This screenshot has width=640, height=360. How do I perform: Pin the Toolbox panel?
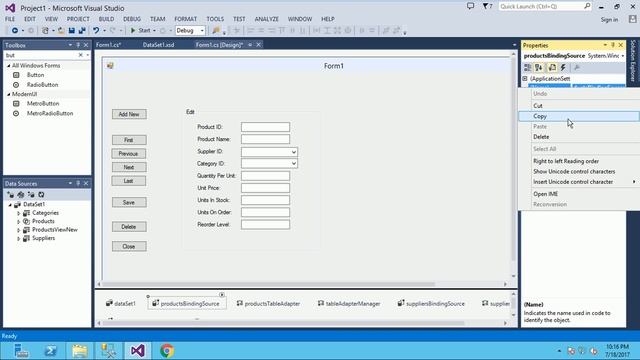[78, 45]
